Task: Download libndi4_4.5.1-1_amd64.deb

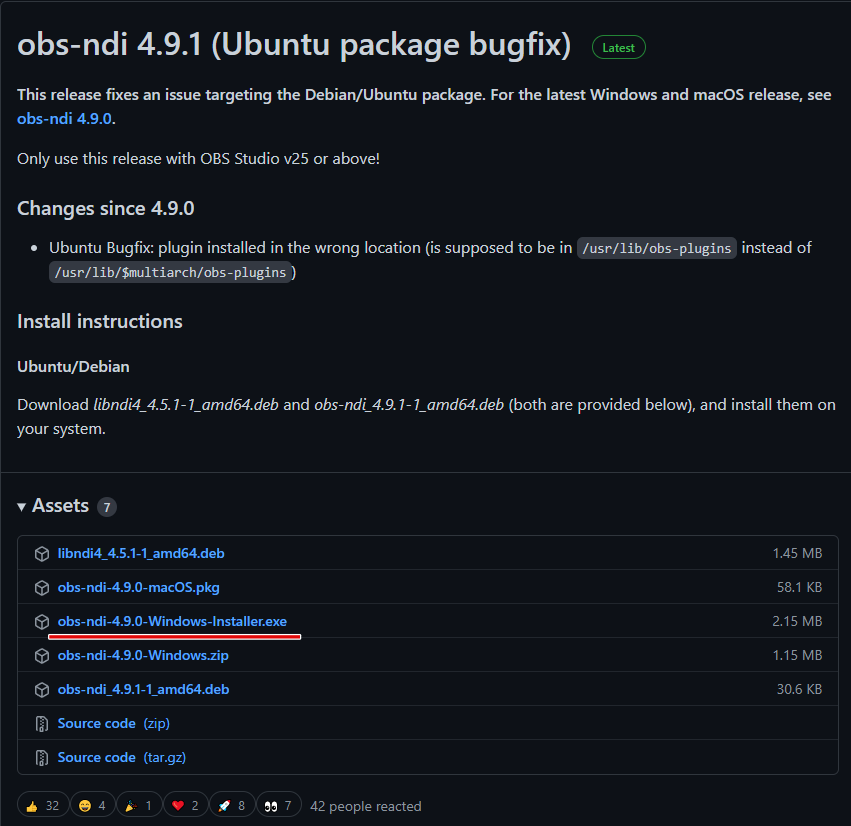Action: click(140, 553)
